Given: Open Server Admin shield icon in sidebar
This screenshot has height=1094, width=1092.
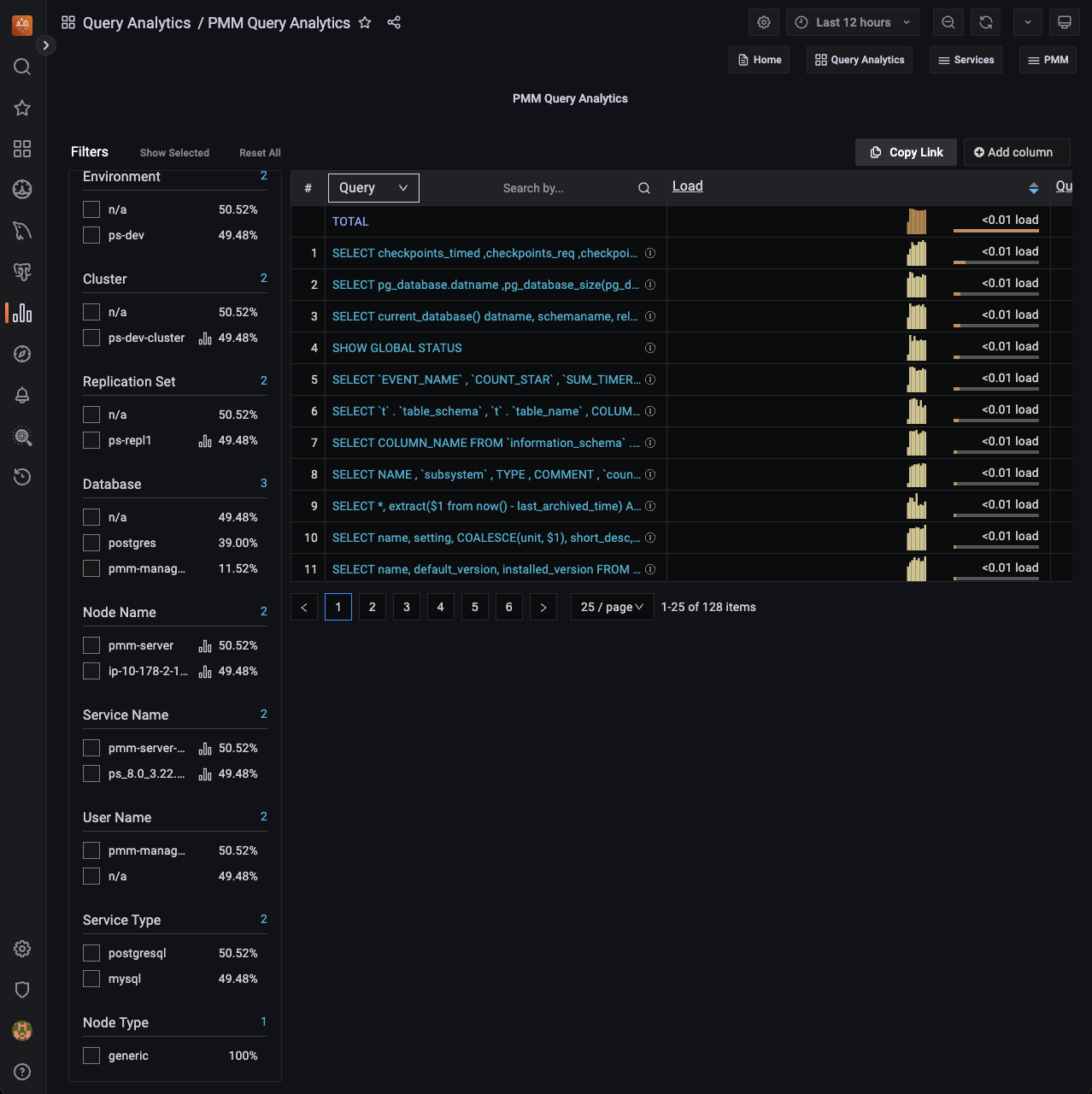Looking at the screenshot, I should pyautogui.click(x=22, y=990).
